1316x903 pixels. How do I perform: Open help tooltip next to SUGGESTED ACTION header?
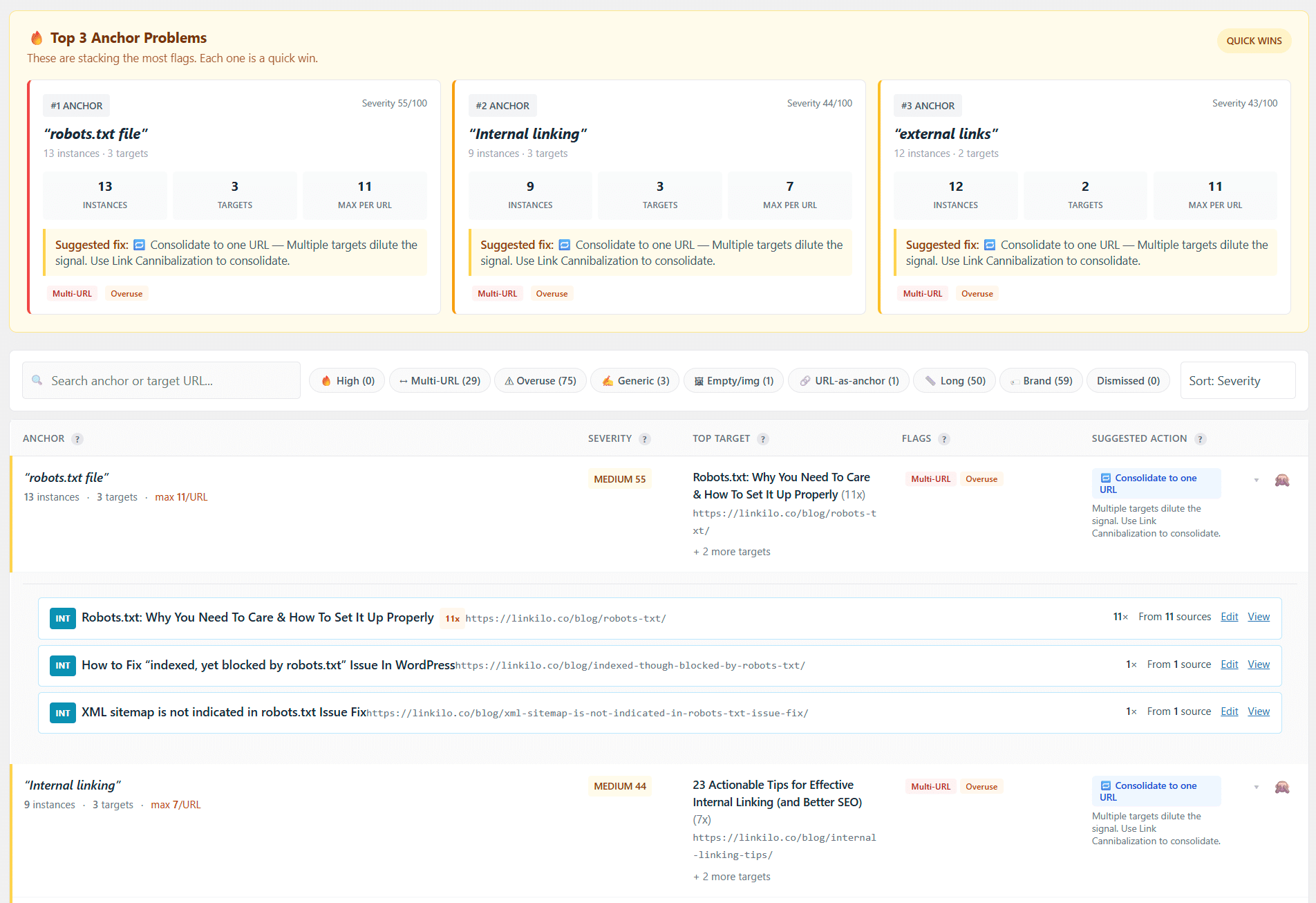(x=1201, y=439)
